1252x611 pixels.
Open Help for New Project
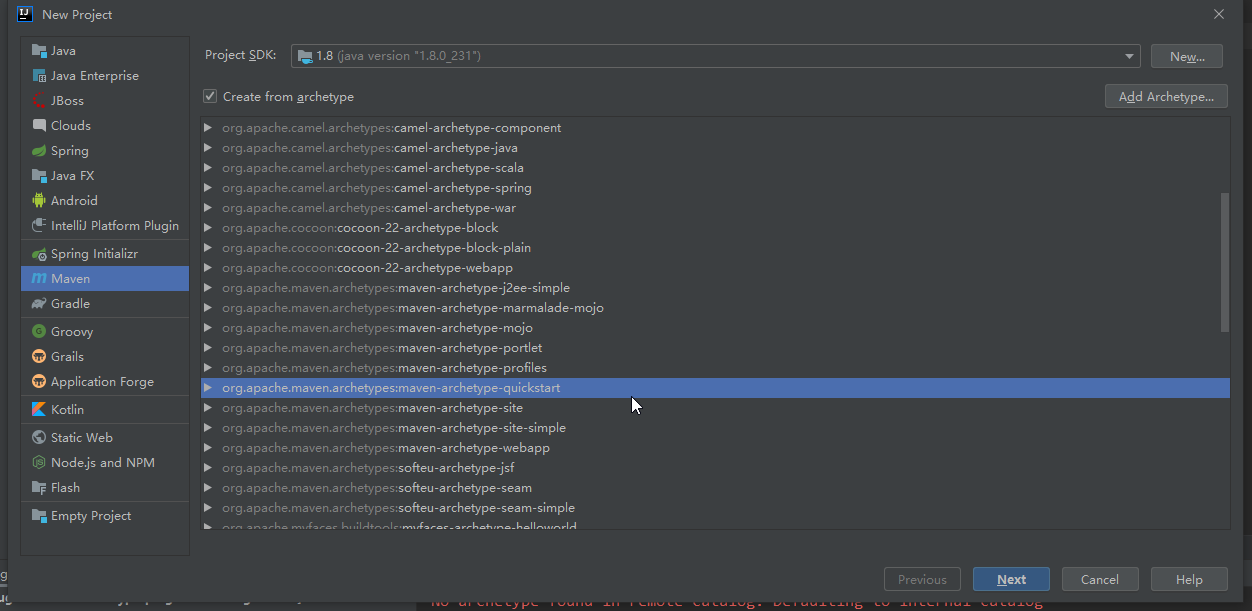pyautogui.click(x=1189, y=579)
